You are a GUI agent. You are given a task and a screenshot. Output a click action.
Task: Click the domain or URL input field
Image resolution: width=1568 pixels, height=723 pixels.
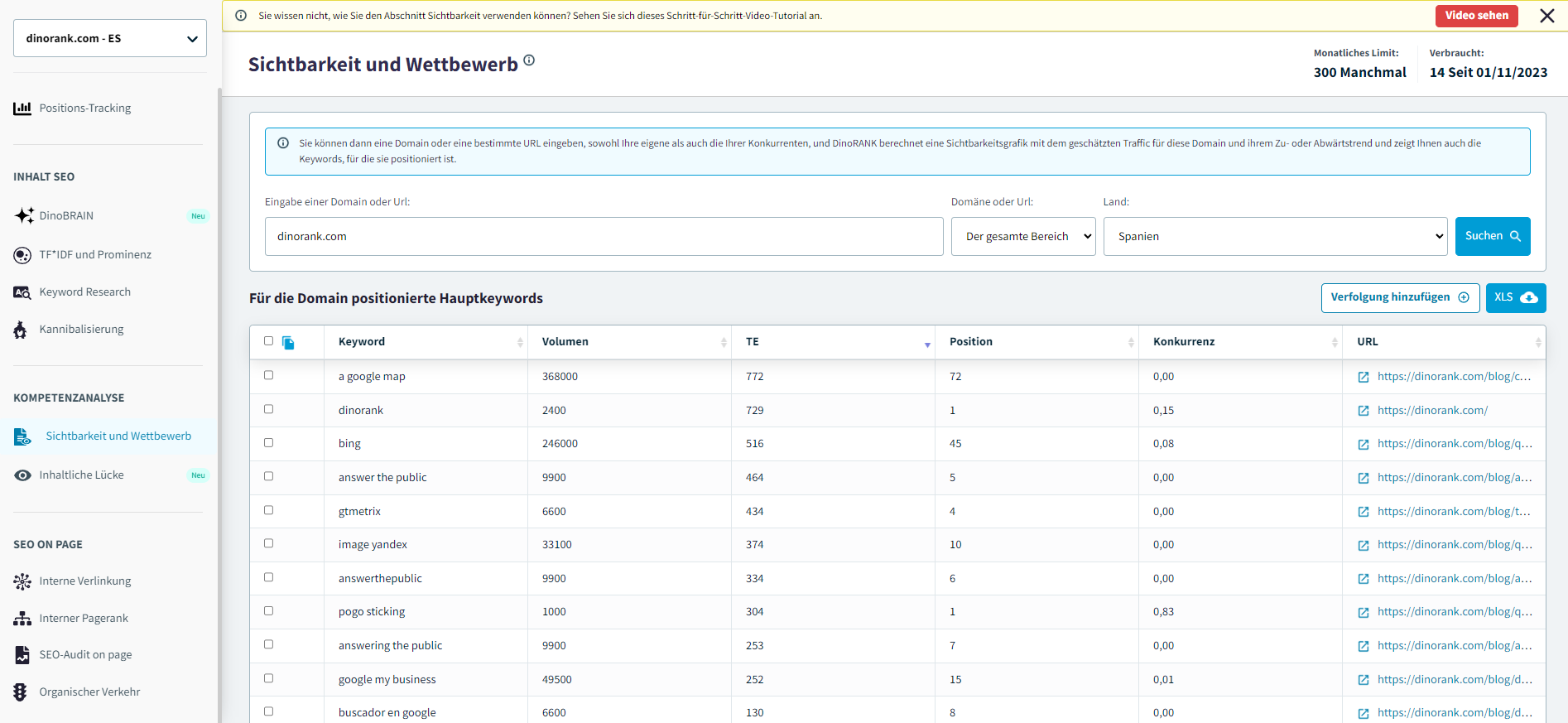(604, 237)
